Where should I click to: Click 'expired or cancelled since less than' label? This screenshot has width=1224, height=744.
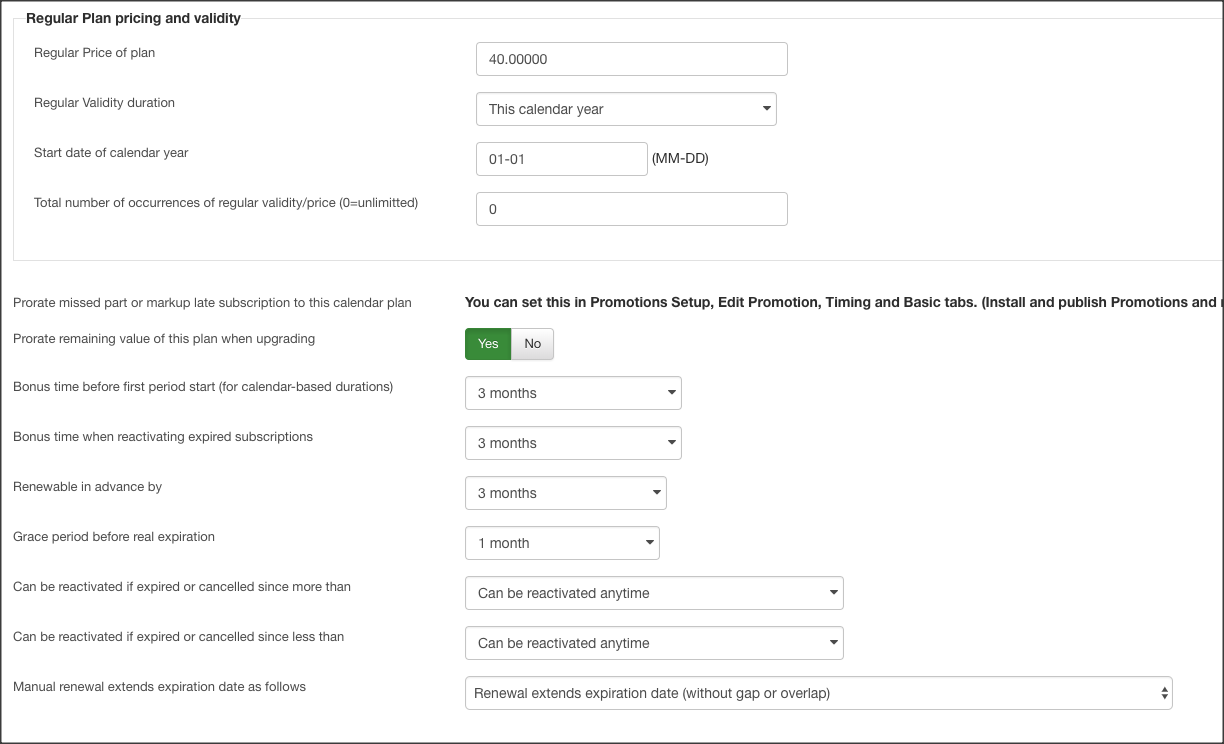(x=179, y=636)
